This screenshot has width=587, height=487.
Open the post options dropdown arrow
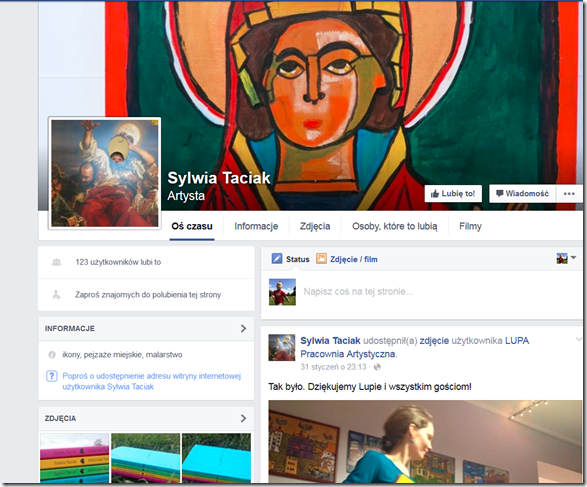pyautogui.click(x=578, y=340)
